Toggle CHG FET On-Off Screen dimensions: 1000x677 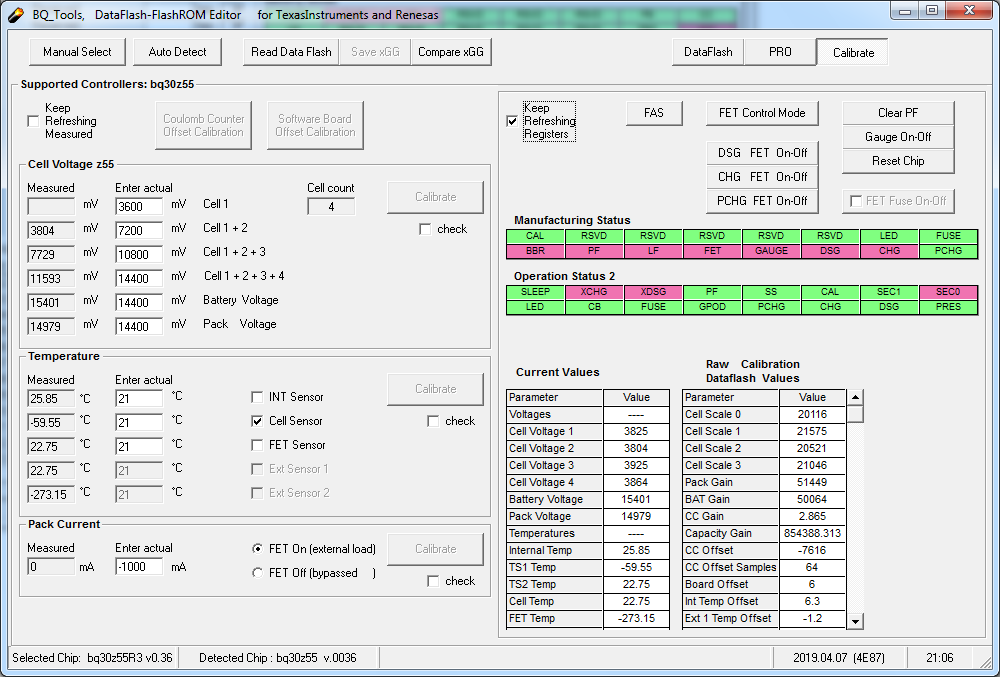pos(762,177)
